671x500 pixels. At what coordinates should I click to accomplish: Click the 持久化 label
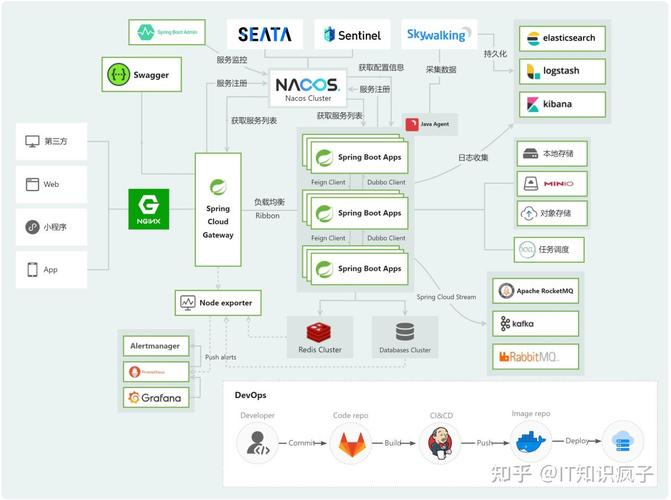point(495,54)
